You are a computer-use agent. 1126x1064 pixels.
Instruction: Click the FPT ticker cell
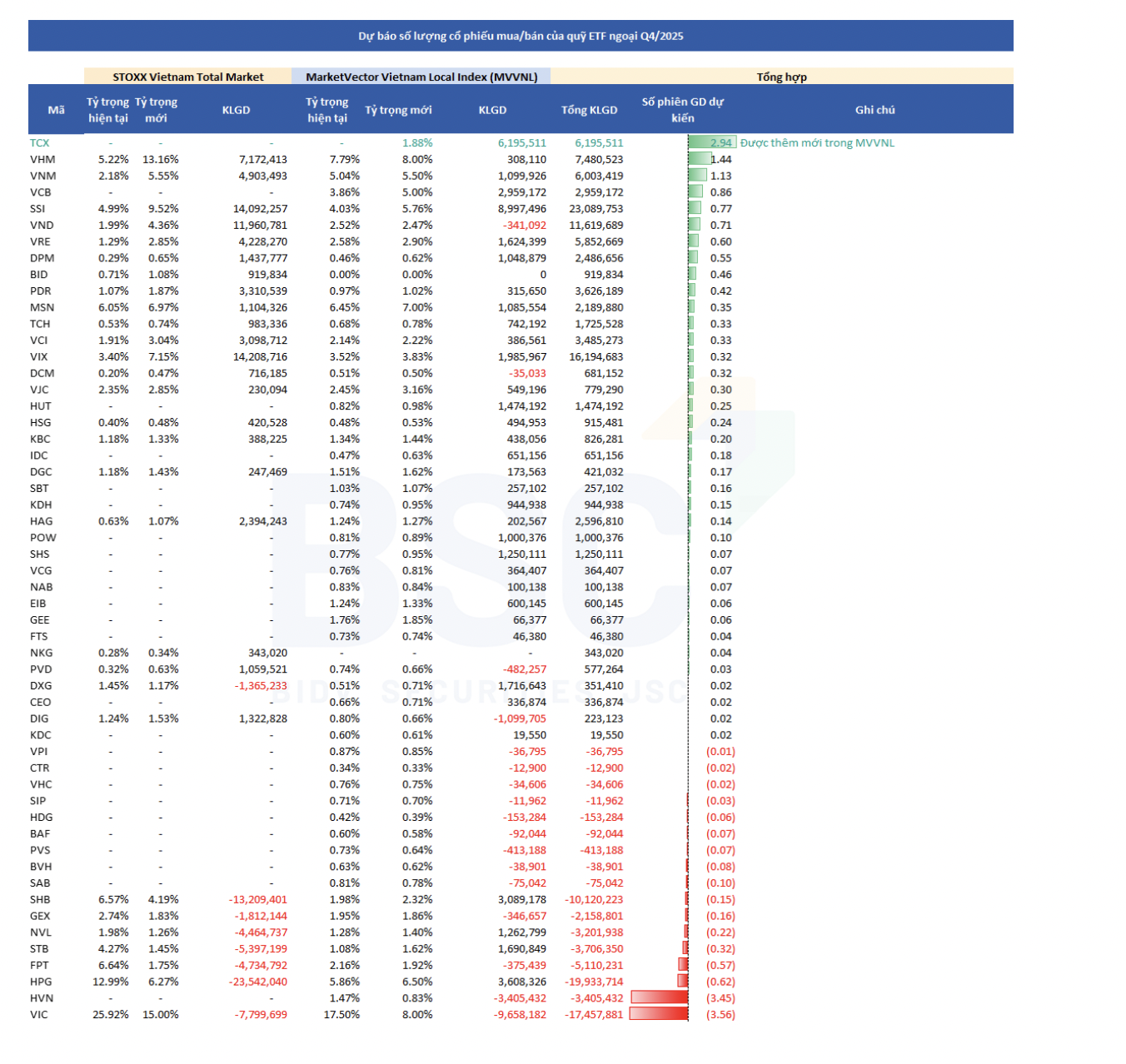pyautogui.click(x=39, y=966)
